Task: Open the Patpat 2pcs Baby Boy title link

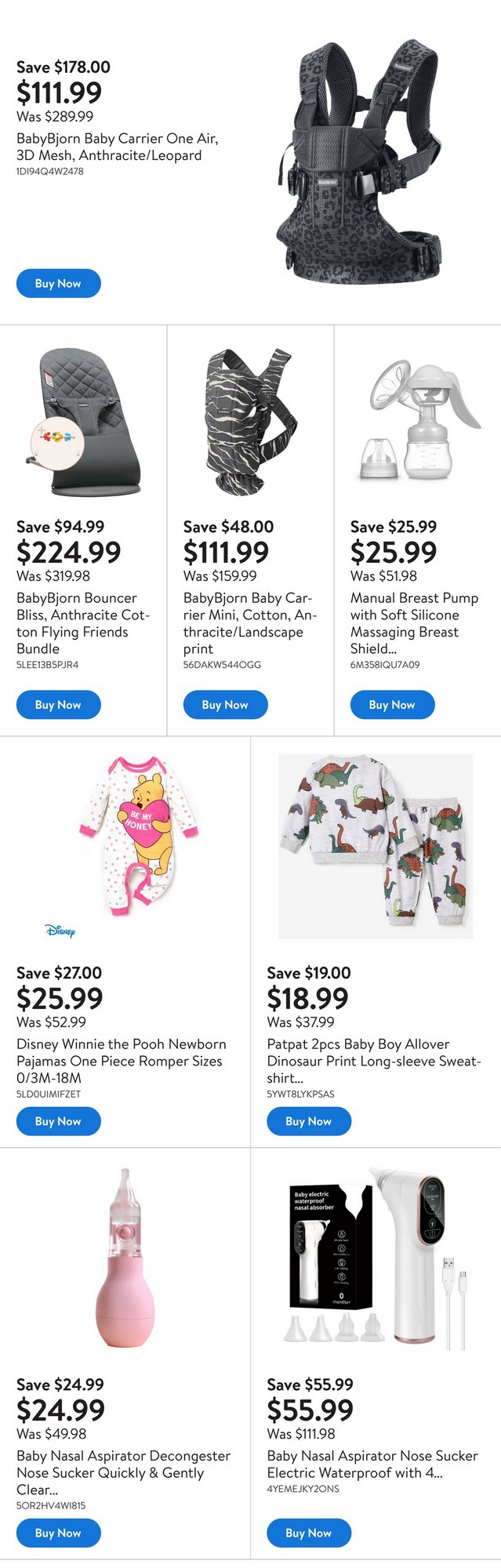Action: [373, 1061]
